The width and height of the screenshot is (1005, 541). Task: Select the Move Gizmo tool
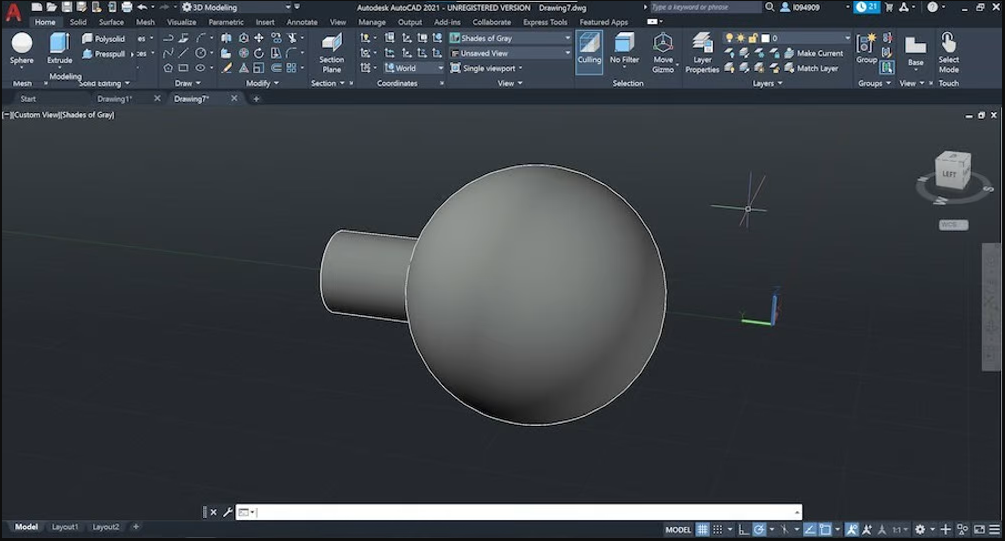(x=663, y=53)
